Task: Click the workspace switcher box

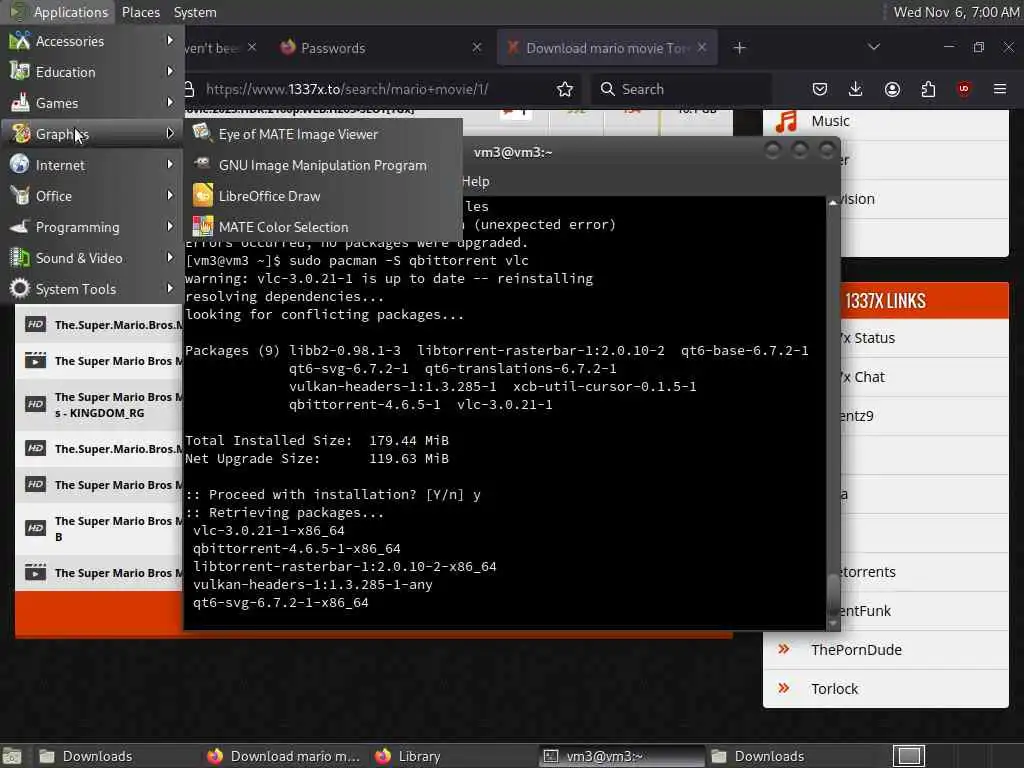Action: 908,756
